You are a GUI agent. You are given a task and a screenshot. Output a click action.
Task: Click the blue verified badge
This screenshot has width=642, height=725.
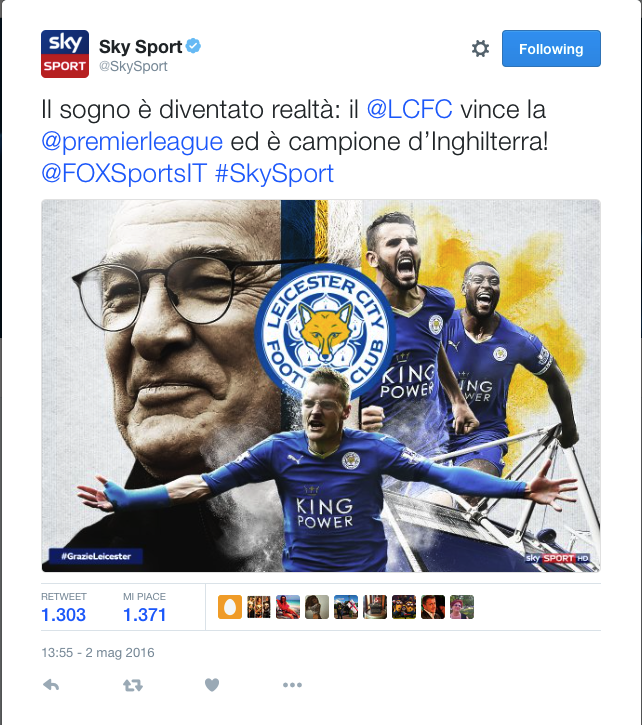pos(193,46)
